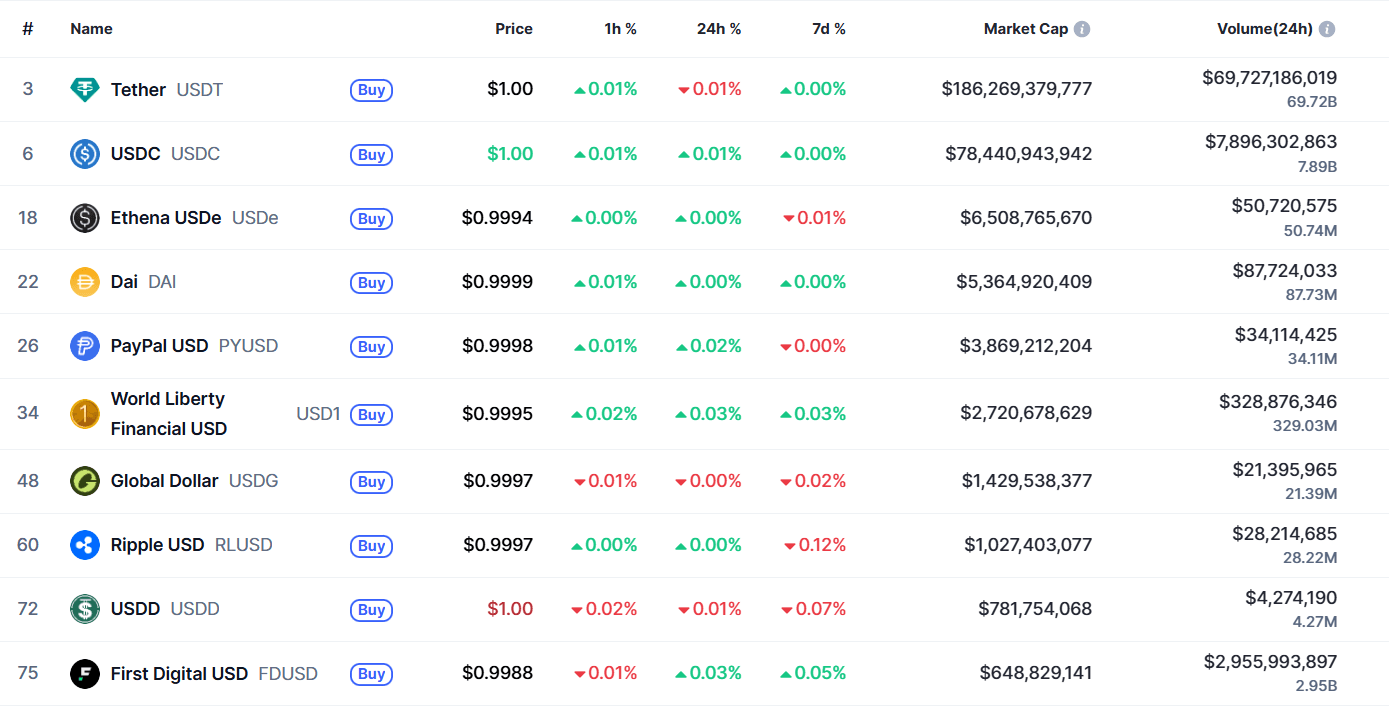Viewport: 1389px width, 708px height.
Task: Sort the table by Market Cap header
Action: coord(1026,29)
